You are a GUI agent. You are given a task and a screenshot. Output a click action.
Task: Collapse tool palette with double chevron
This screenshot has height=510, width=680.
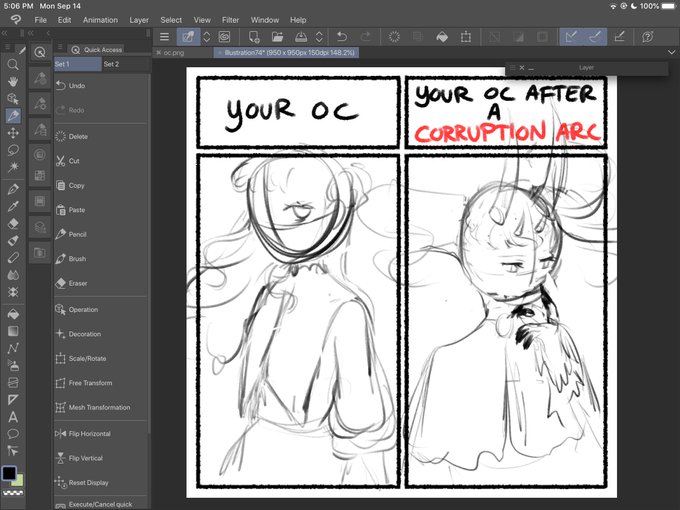click(4, 33)
